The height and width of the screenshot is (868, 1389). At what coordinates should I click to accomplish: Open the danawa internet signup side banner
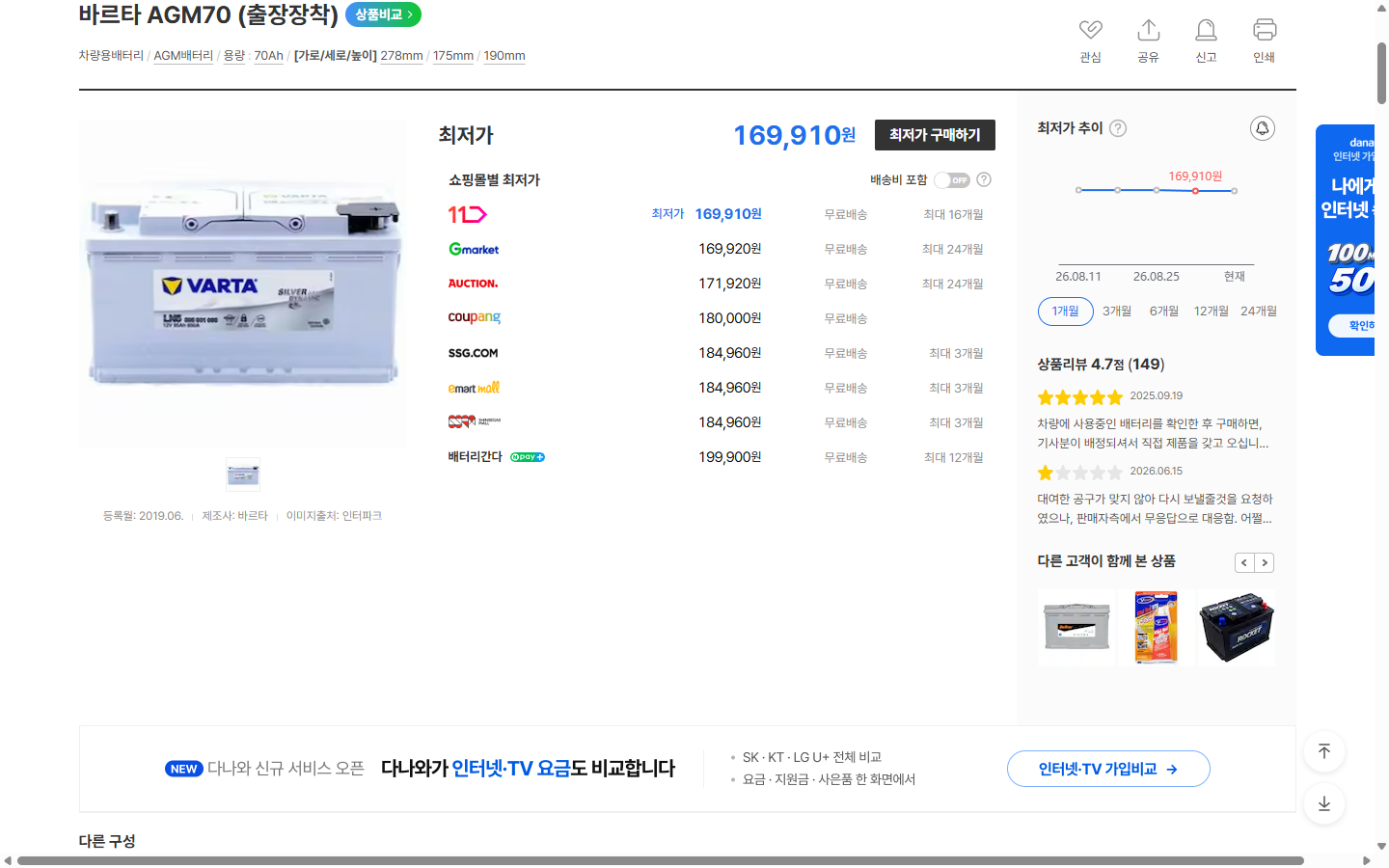[x=1346, y=240]
